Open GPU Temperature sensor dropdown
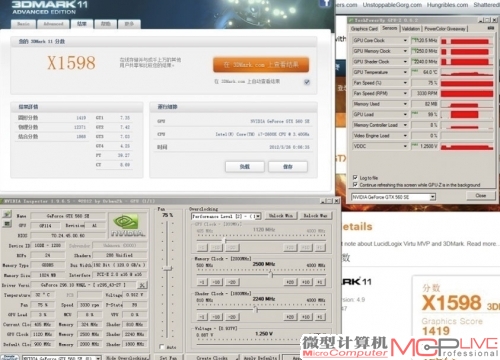Viewport: 500px width, 360px height. [x=405, y=72]
